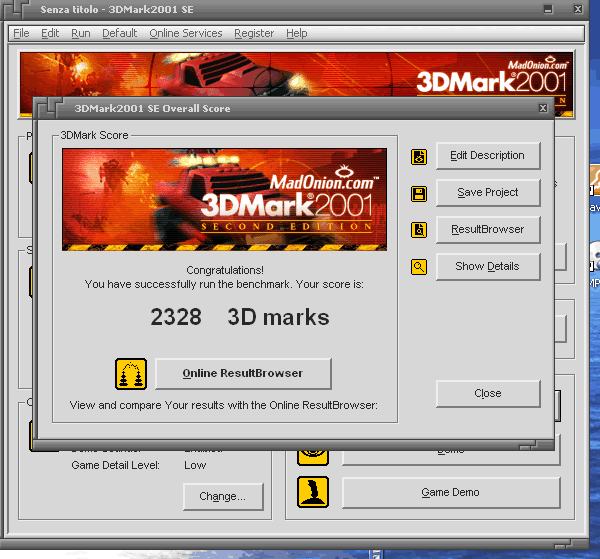The height and width of the screenshot is (559, 600).
Task: Click the '3D marks' score label
Action: point(279,318)
